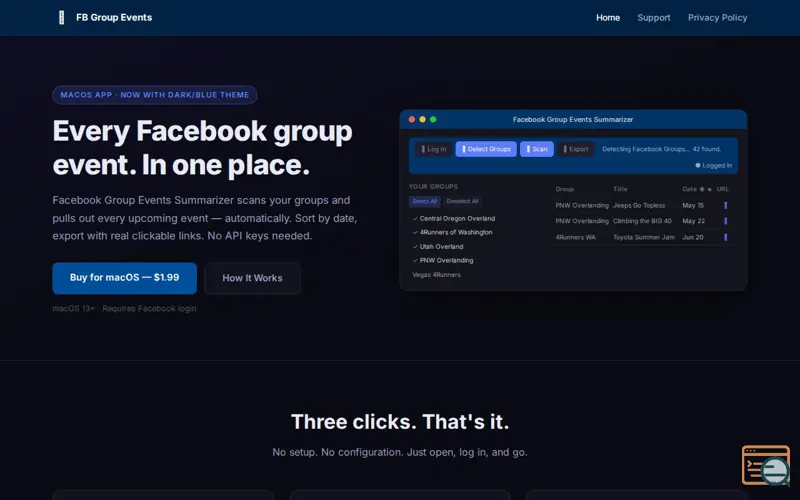
Task: Click the Detect Groups button
Action: (x=486, y=149)
